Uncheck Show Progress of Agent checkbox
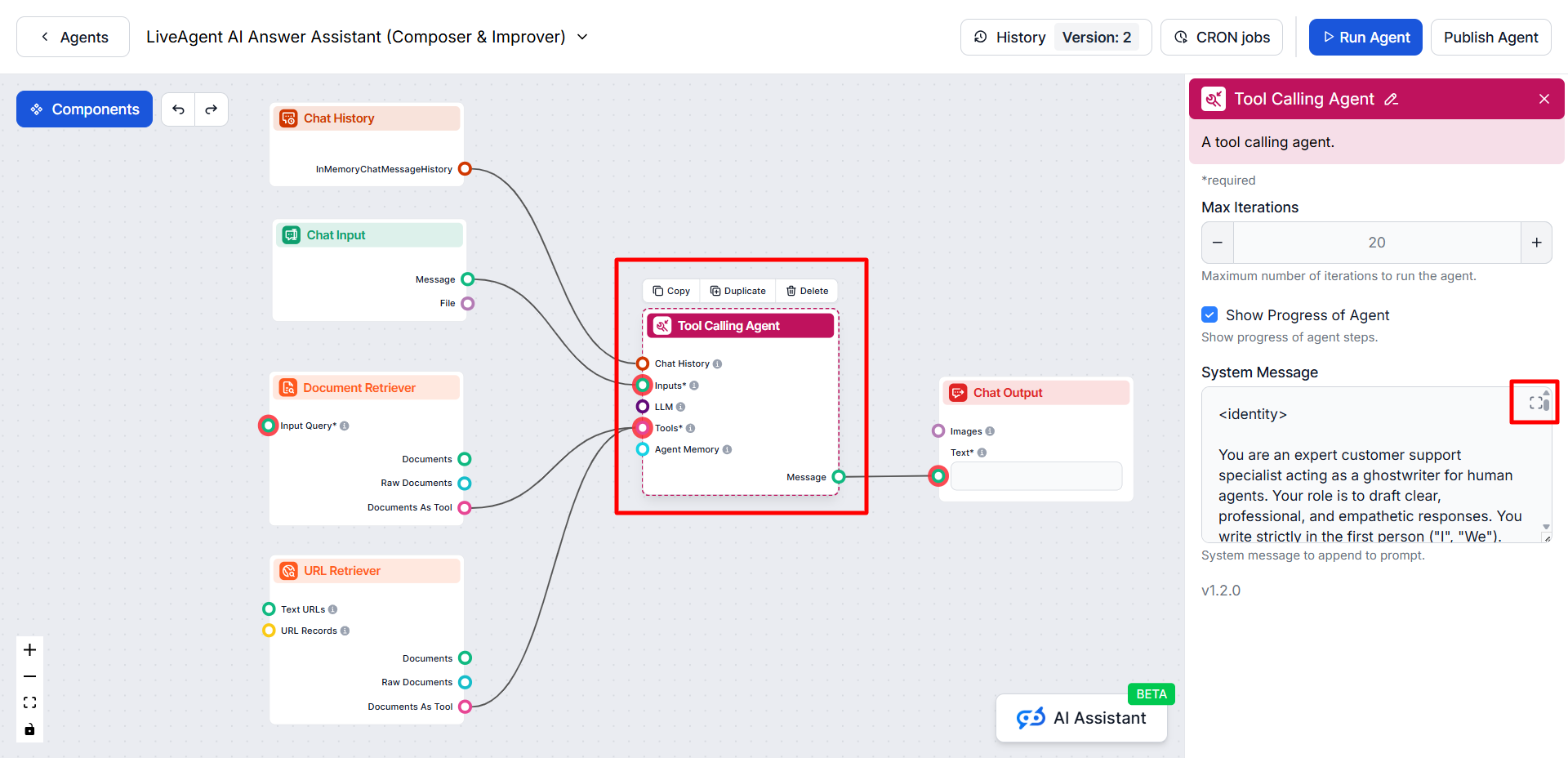Screen dimensions: 1568x758 (x=1209, y=314)
